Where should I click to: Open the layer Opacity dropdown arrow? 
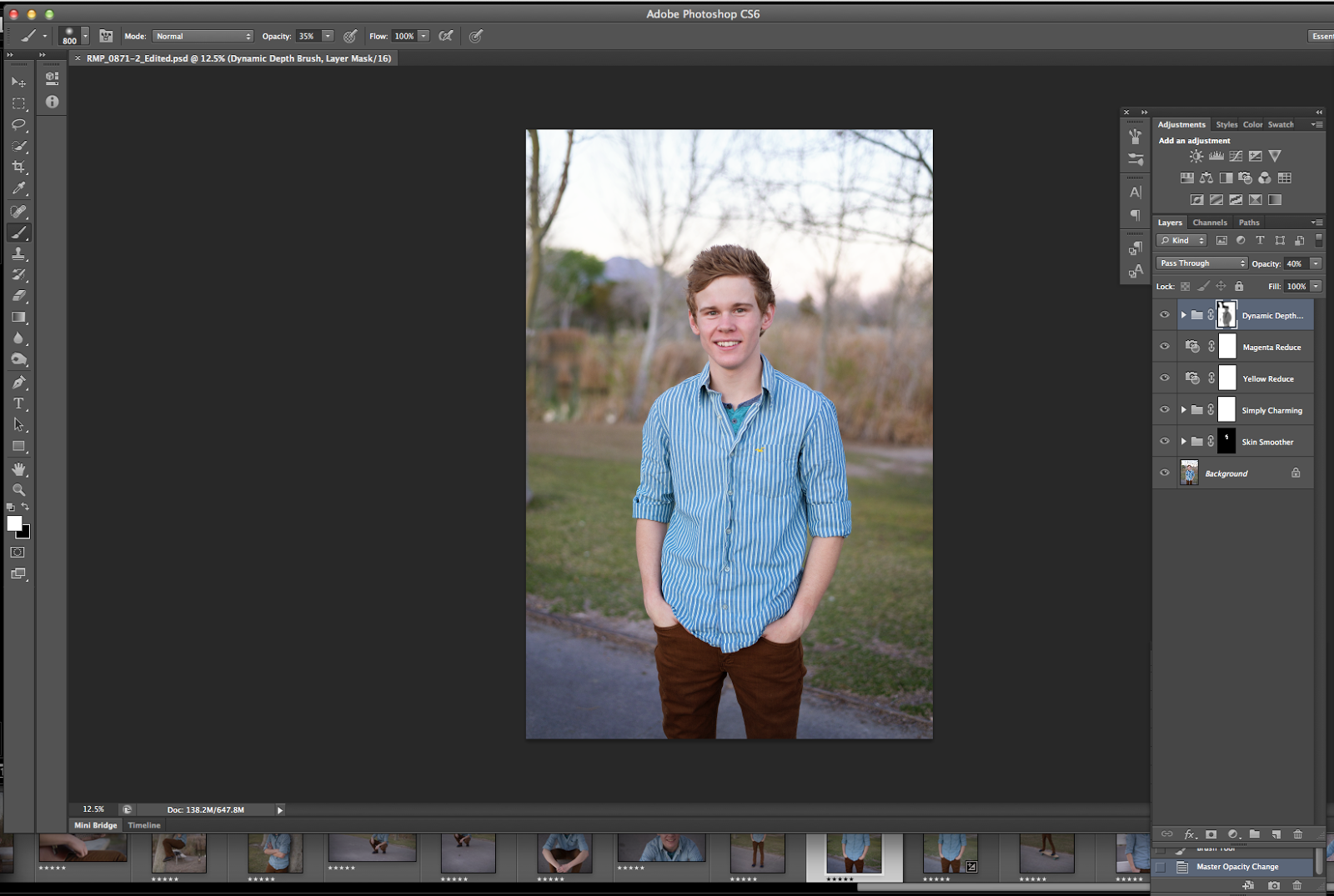click(x=1316, y=263)
